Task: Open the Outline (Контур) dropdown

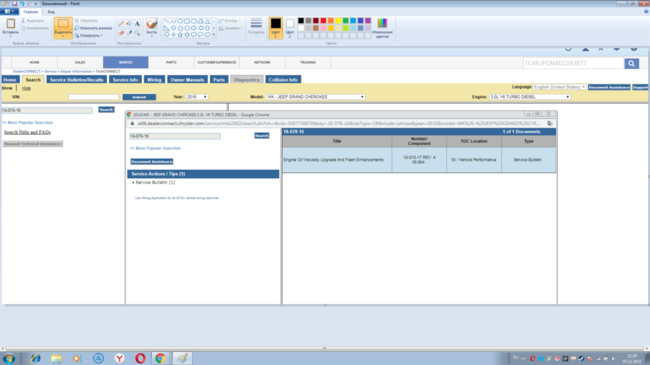Action: (x=230, y=21)
